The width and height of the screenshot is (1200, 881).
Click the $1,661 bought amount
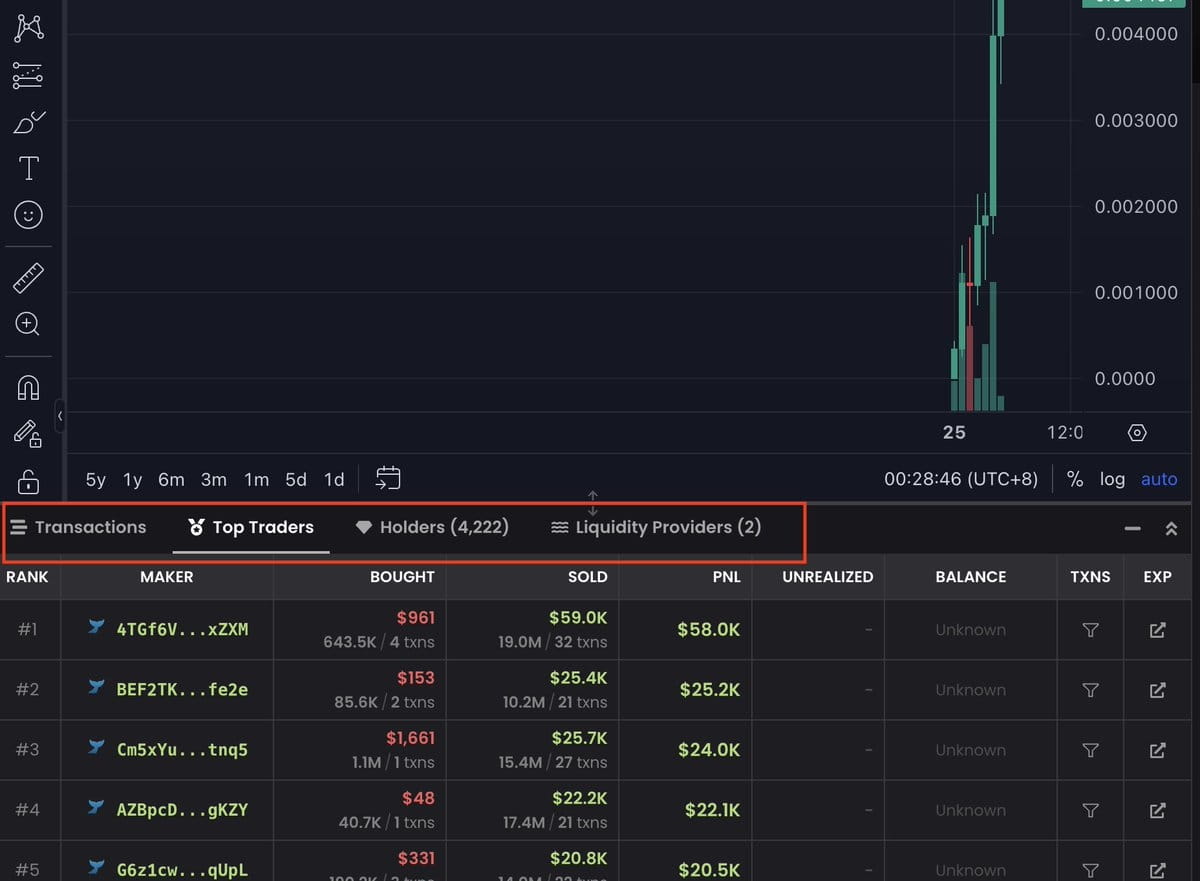(410, 738)
